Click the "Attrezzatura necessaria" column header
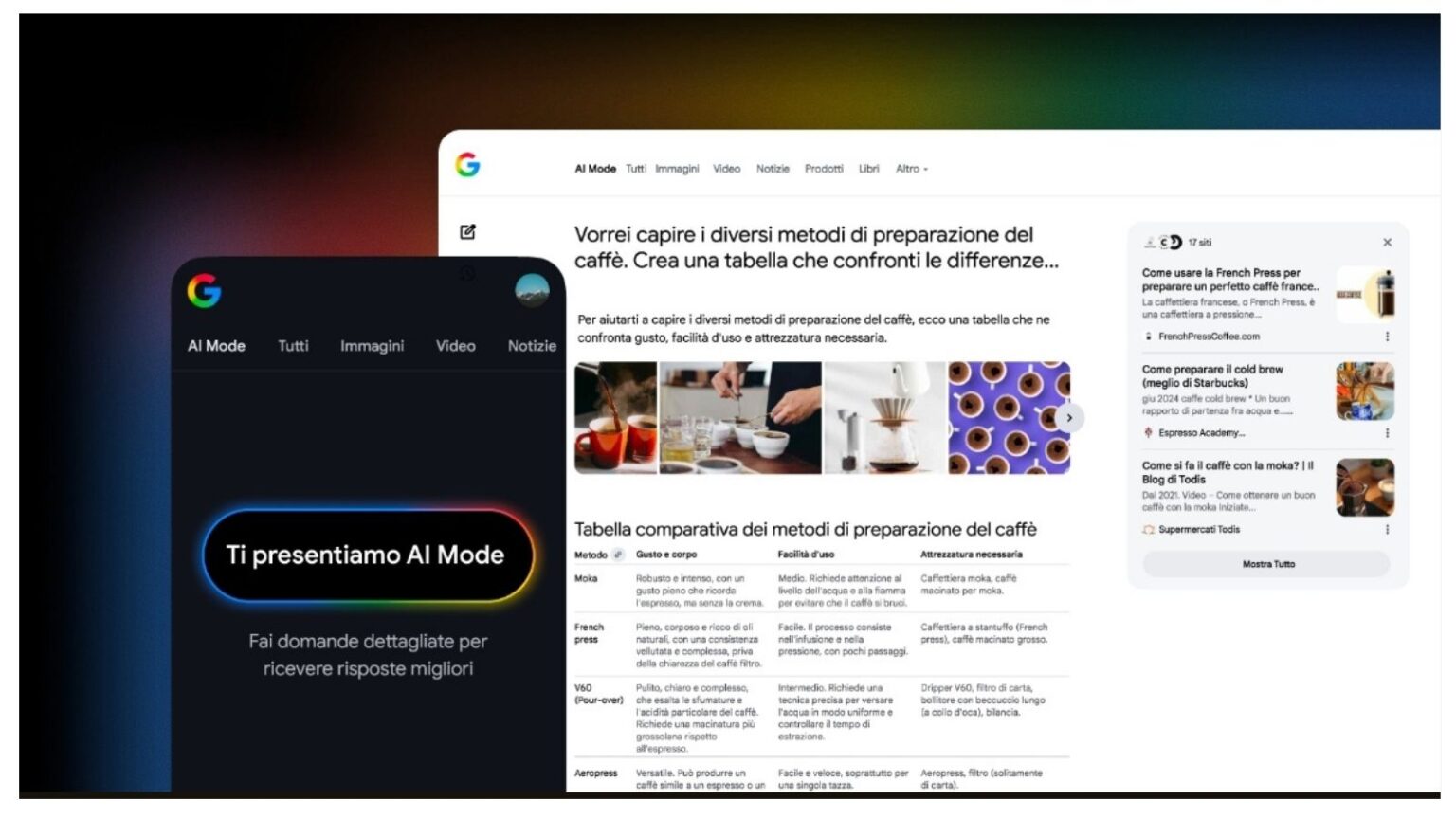 click(972, 555)
